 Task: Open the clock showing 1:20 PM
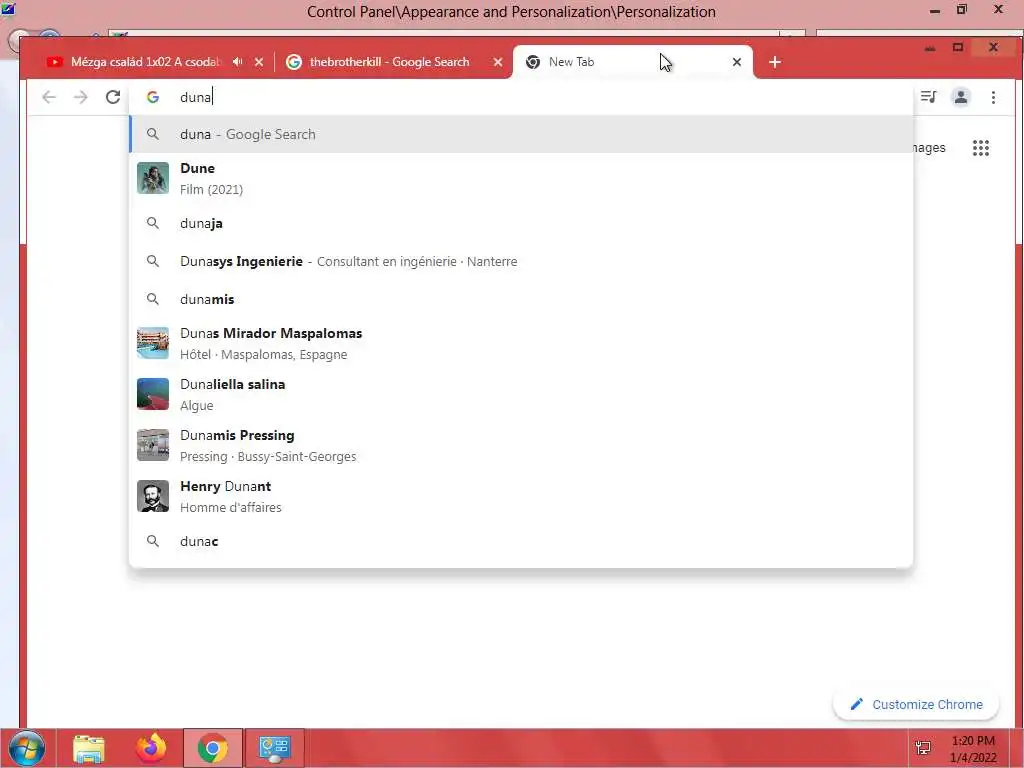[973, 749]
